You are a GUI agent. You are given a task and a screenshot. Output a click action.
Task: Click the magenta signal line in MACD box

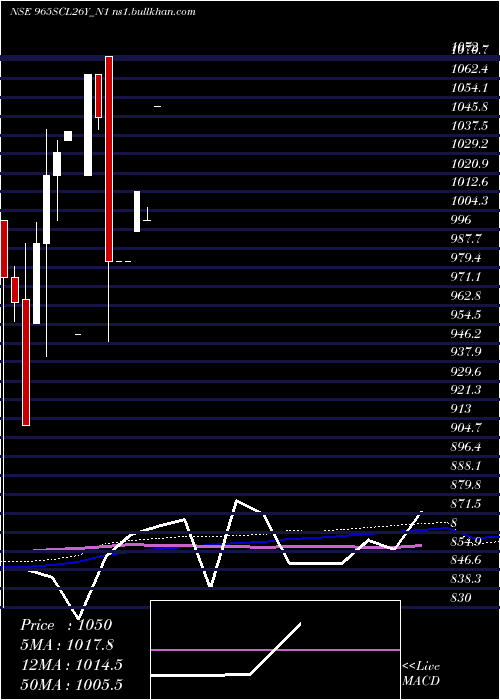tap(275, 650)
